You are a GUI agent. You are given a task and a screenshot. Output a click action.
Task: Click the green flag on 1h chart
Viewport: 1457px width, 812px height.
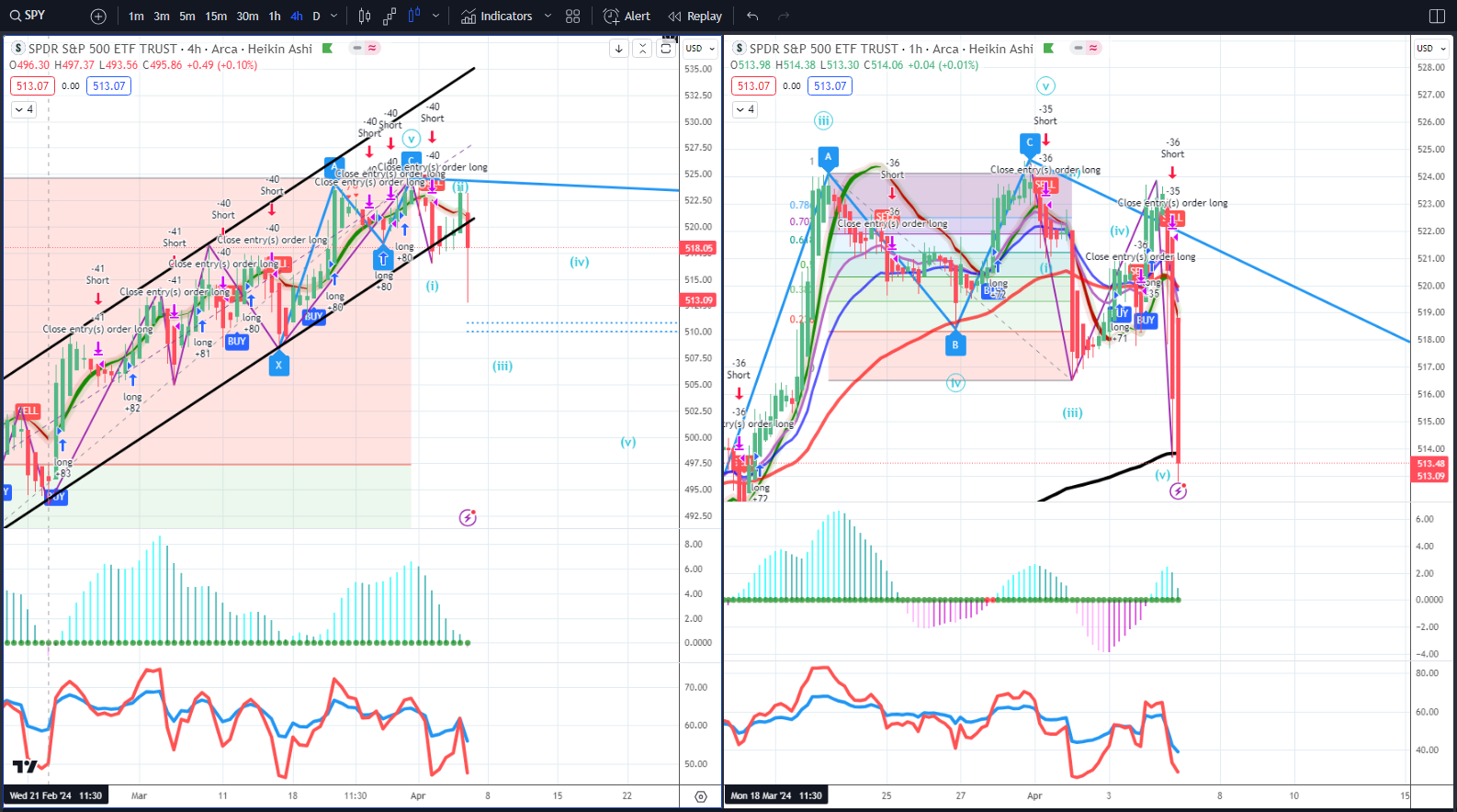[x=1048, y=49]
